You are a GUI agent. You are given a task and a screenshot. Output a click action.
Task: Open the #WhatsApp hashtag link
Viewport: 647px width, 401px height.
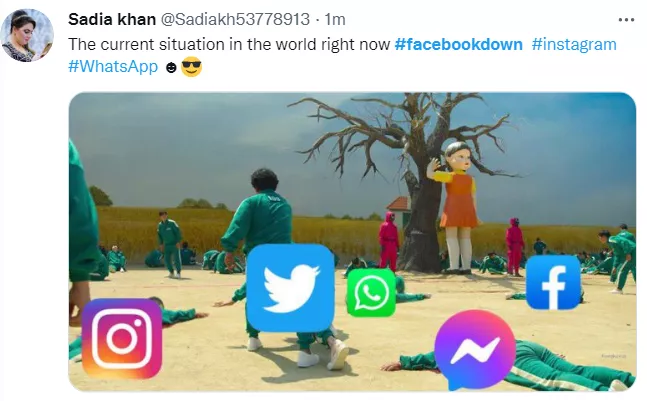113,66
